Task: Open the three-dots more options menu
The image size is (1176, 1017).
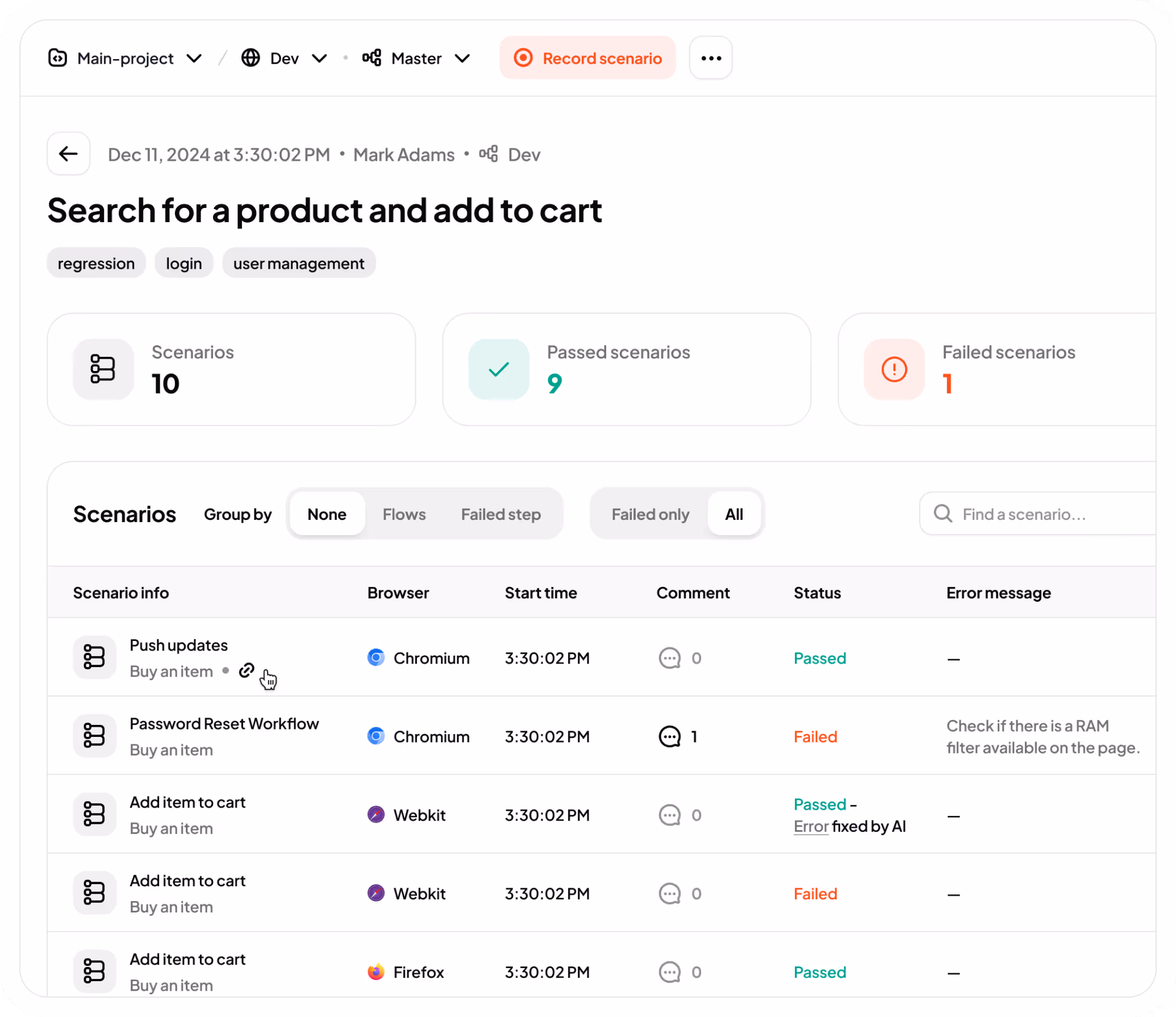Action: coord(711,58)
